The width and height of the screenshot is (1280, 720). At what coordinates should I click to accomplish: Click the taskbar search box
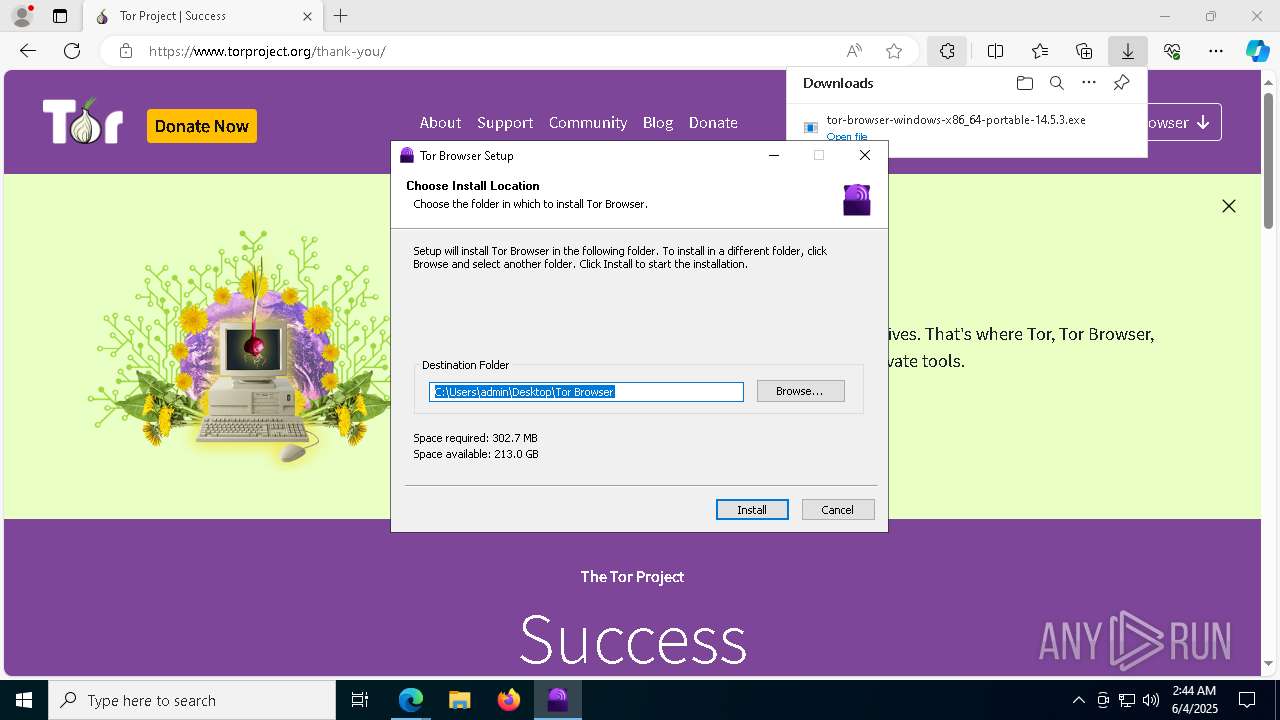[192, 700]
